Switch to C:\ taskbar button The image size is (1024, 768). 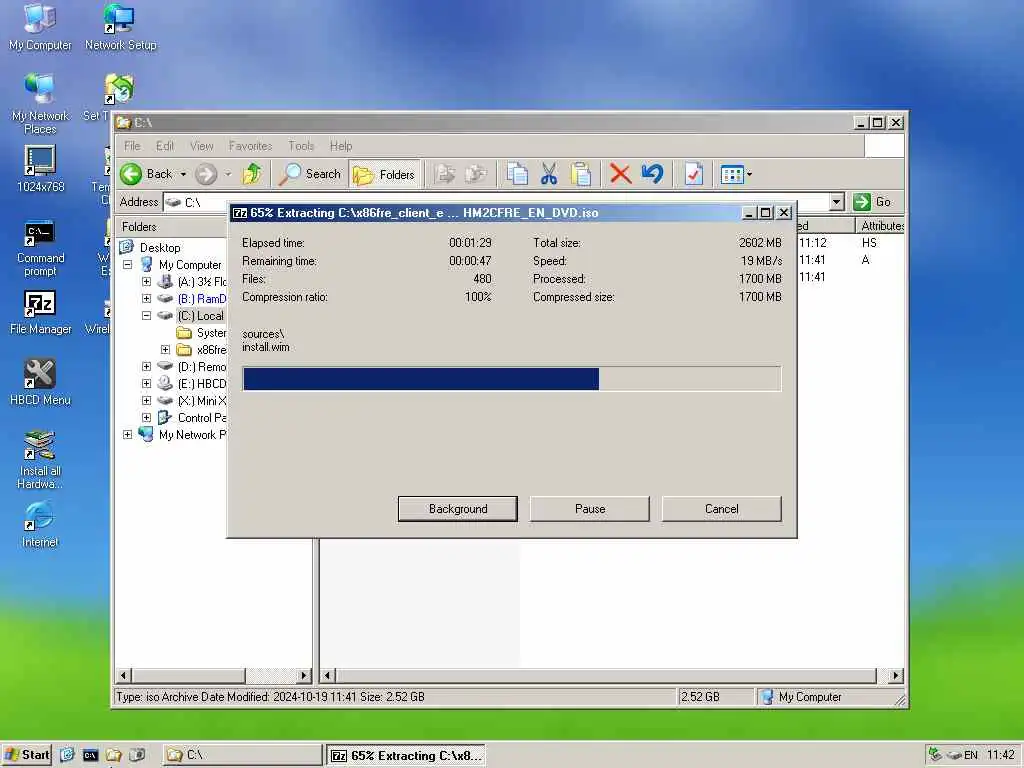(242, 755)
